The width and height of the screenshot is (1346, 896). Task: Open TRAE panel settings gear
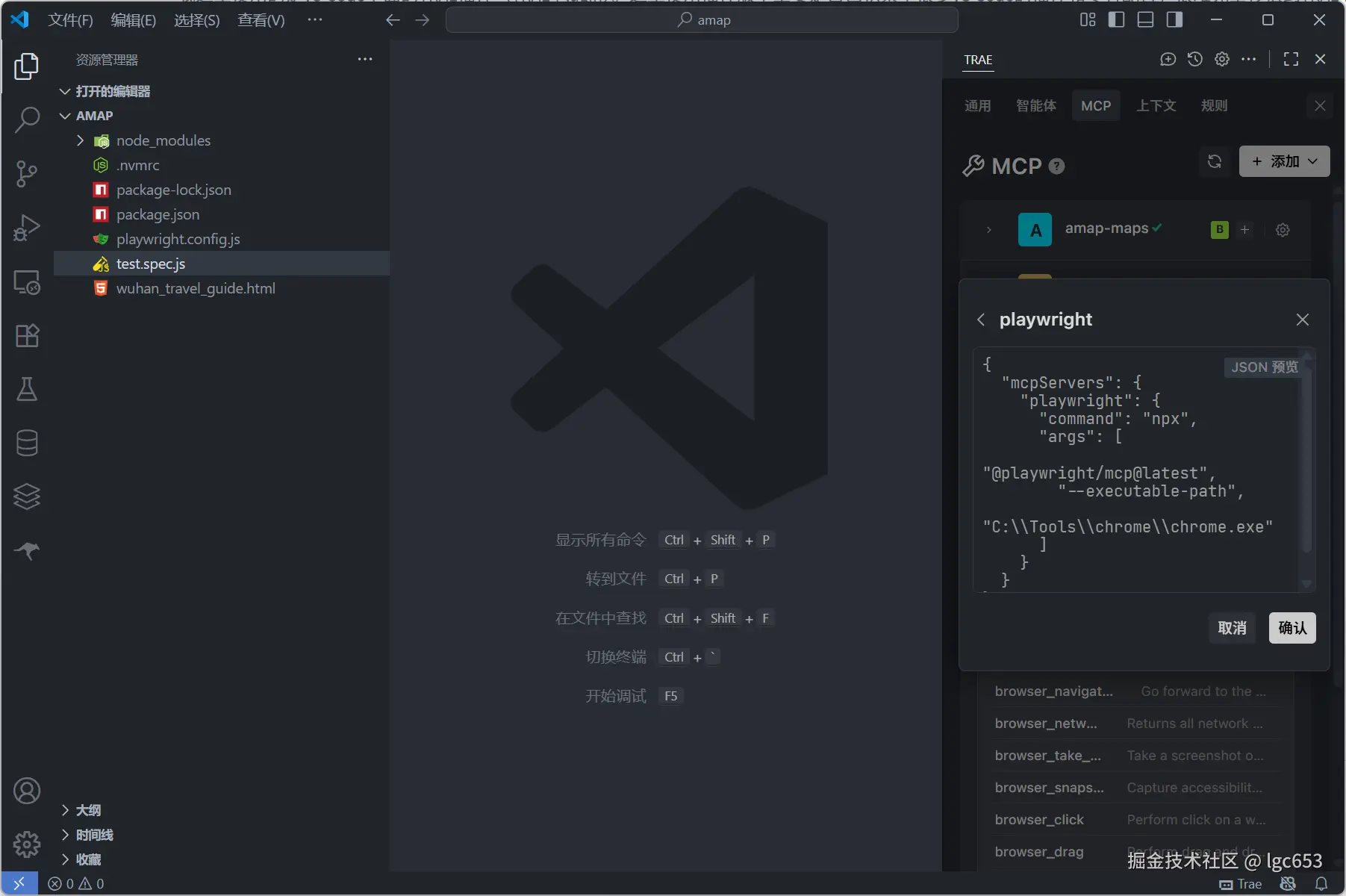[x=1222, y=59]
